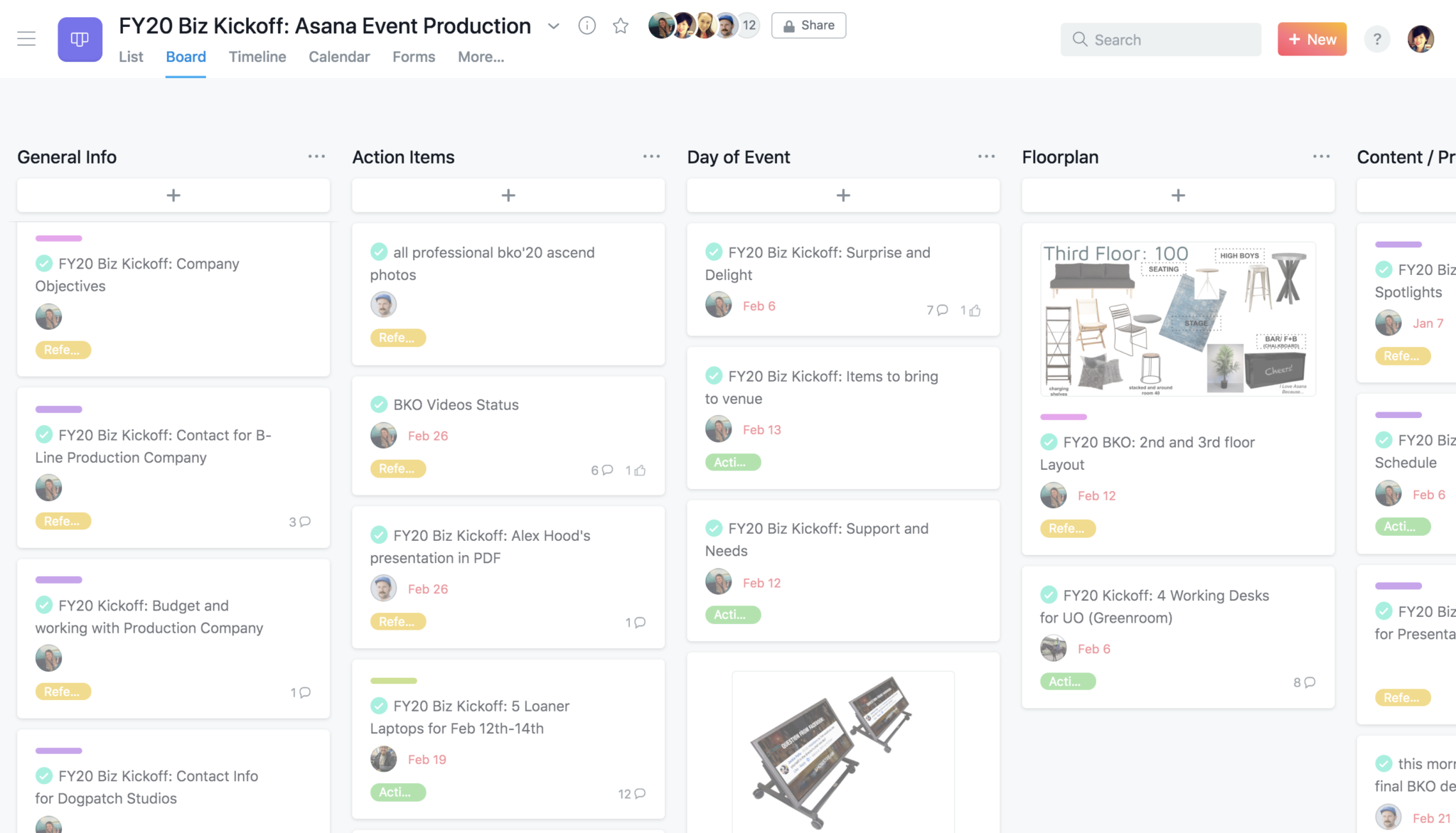Image resolution: width=1456 pixels, height=833 pixels.
Task: Click the Calendar view icon
Action: 339,57
